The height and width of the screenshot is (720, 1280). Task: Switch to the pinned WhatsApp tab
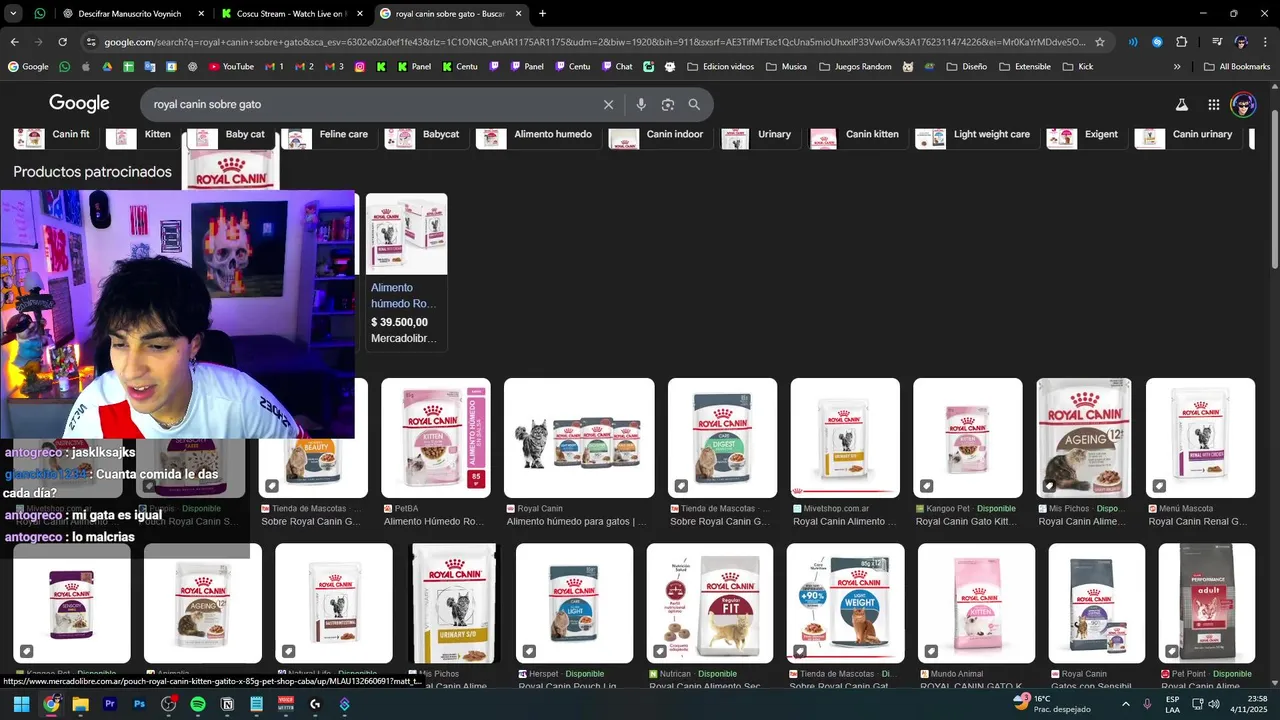tap(39, 14)
